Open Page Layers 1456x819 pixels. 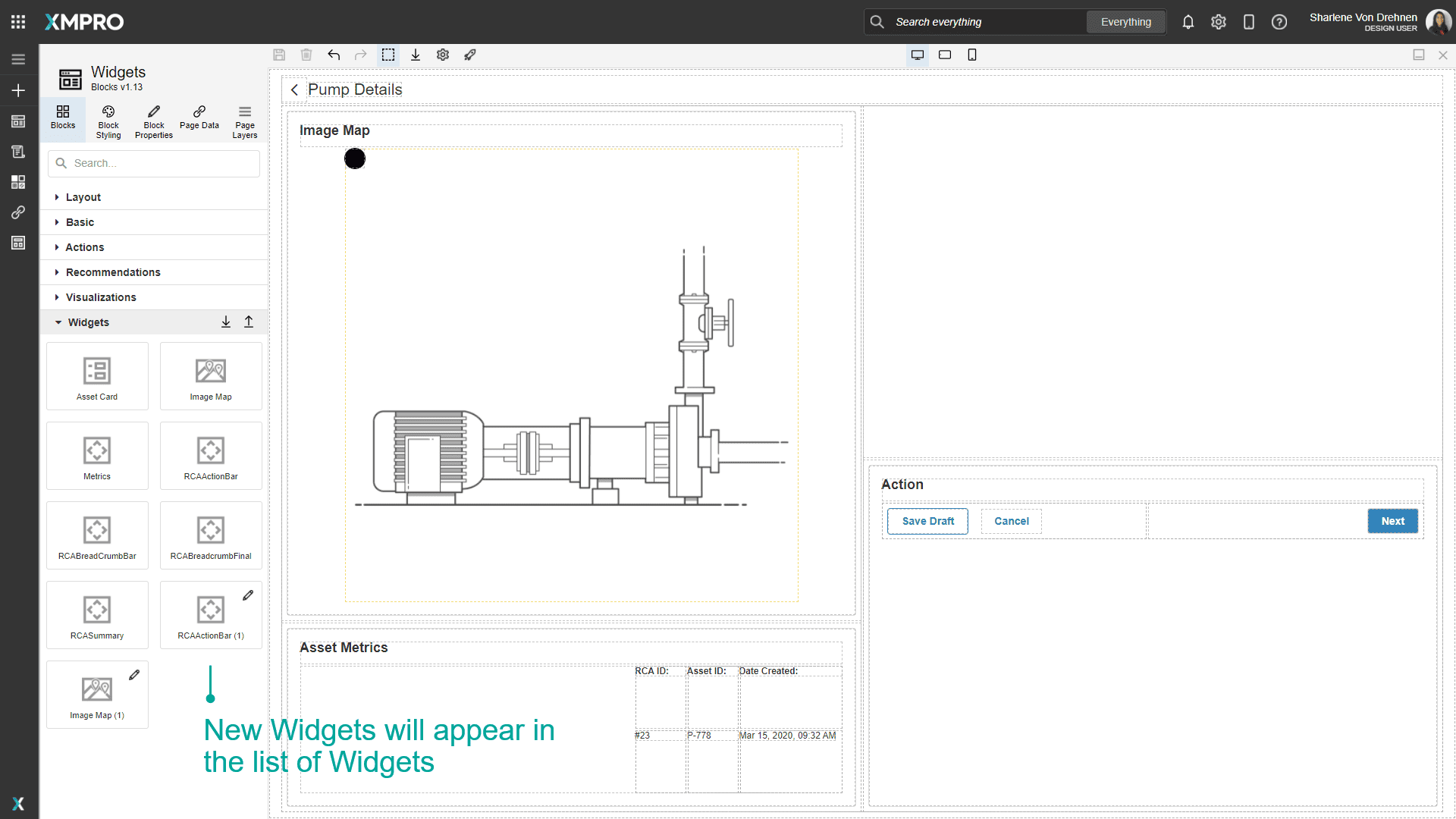244,120
